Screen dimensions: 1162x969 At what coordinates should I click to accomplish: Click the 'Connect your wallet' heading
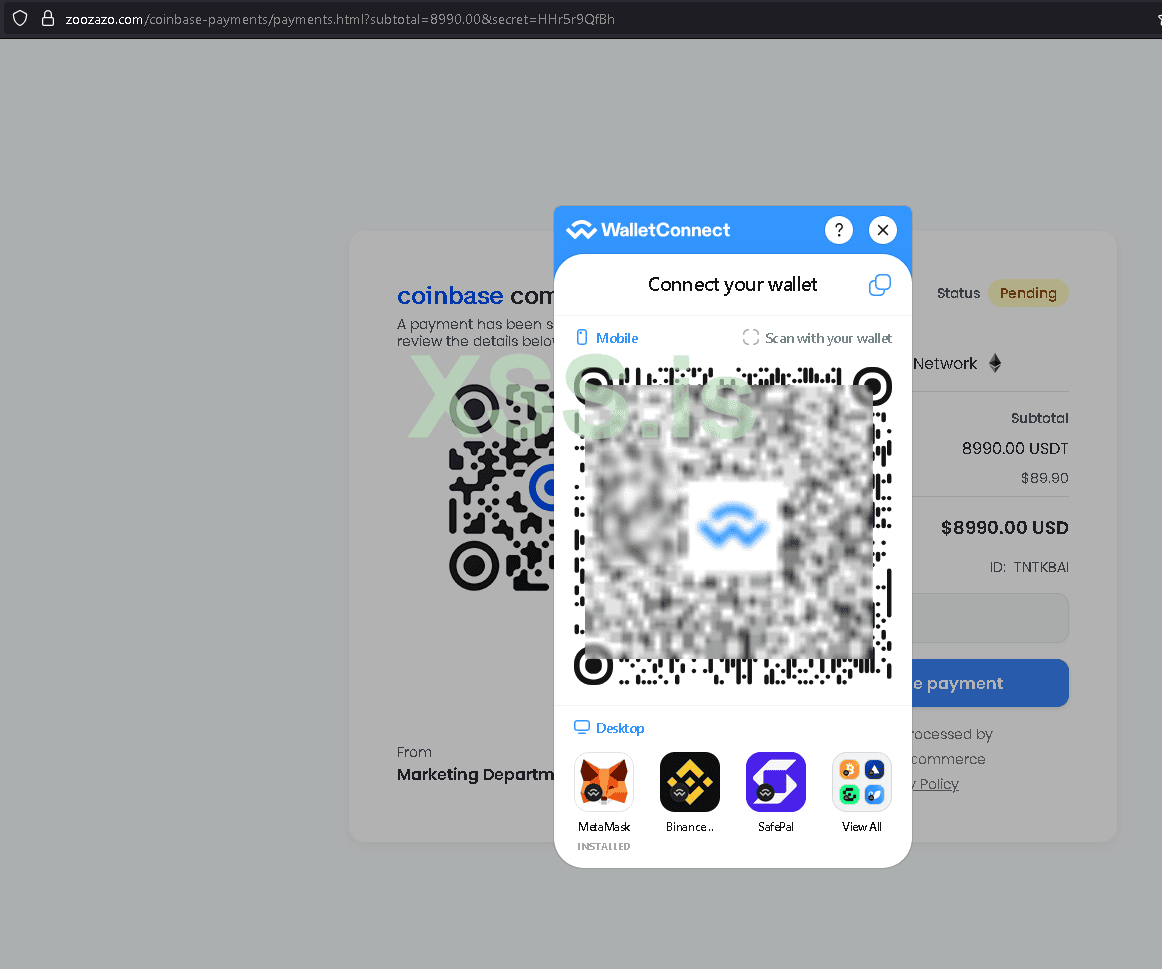click(732, 284)
